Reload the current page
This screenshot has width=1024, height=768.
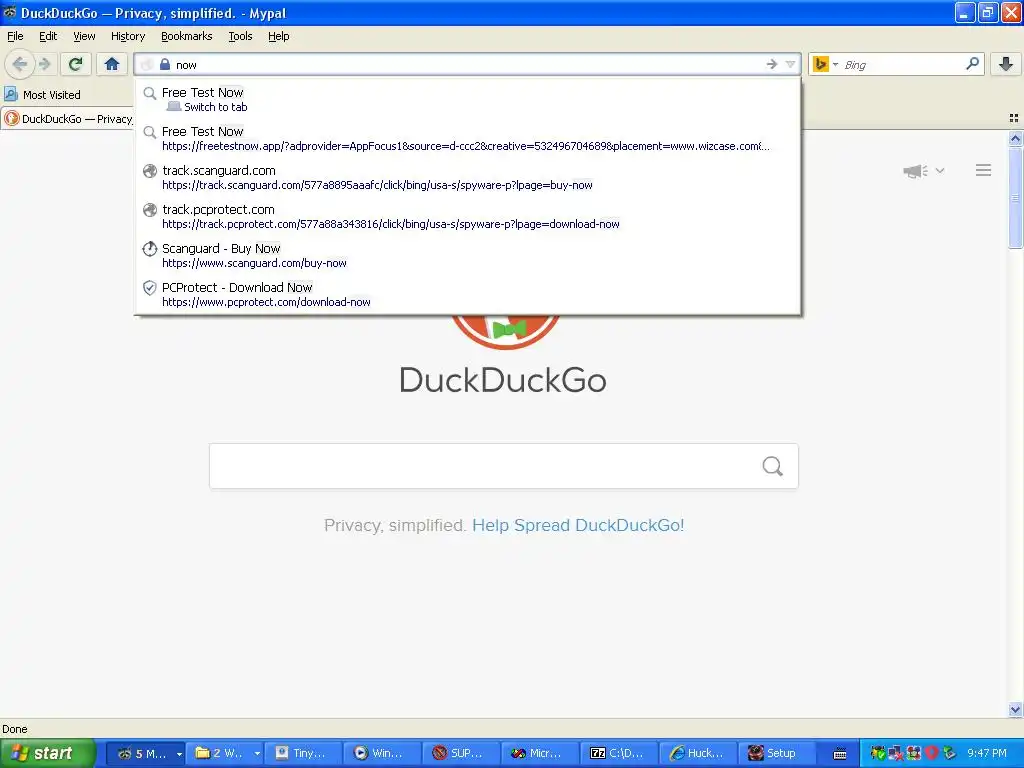coord(76,64)
